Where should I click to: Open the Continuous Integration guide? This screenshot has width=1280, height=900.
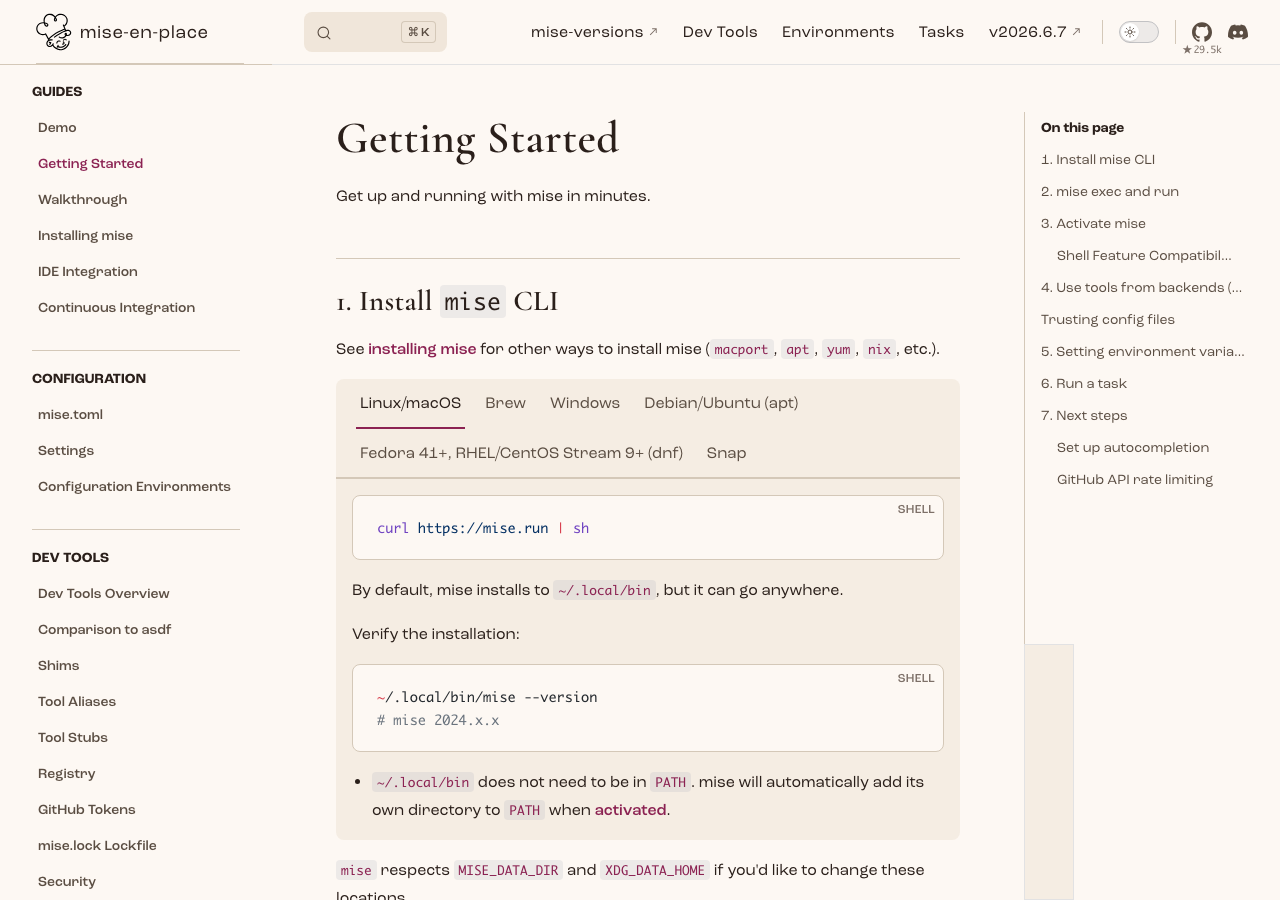tap(116, 308)
